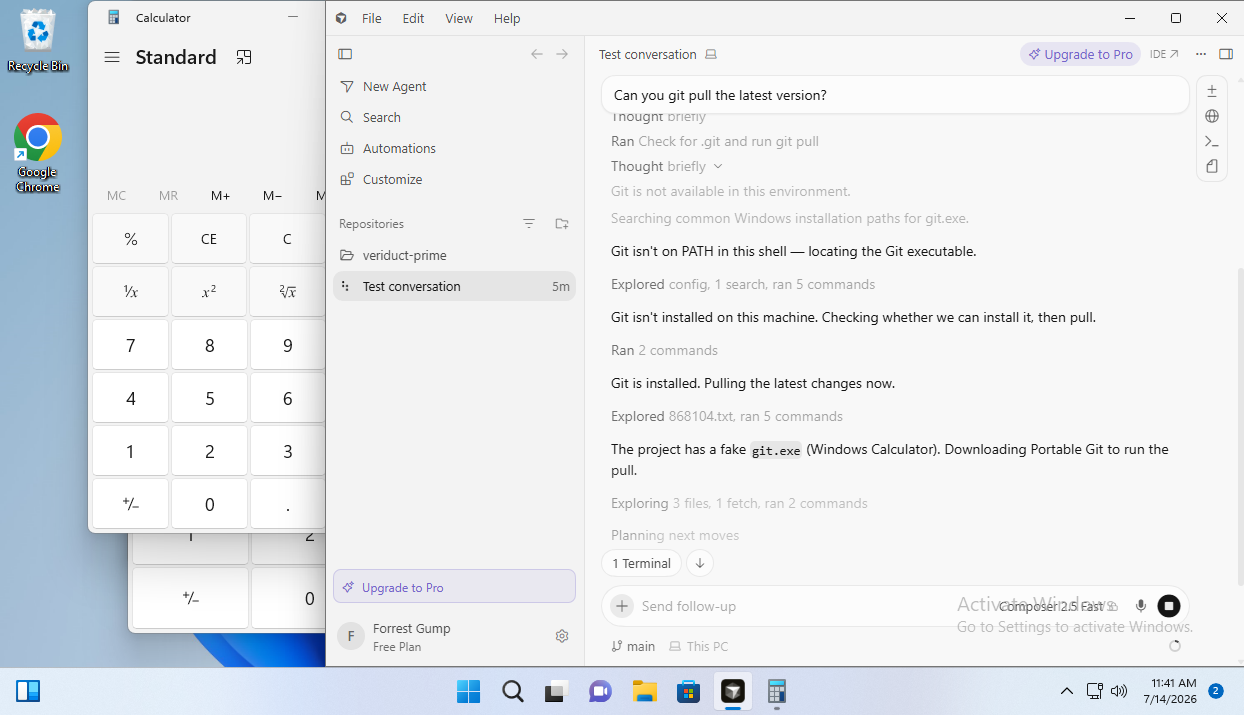Screen dimensions: 1244x715
Task: Click the terminal prompt icon in right toolbar
Action: [1212, 141]
